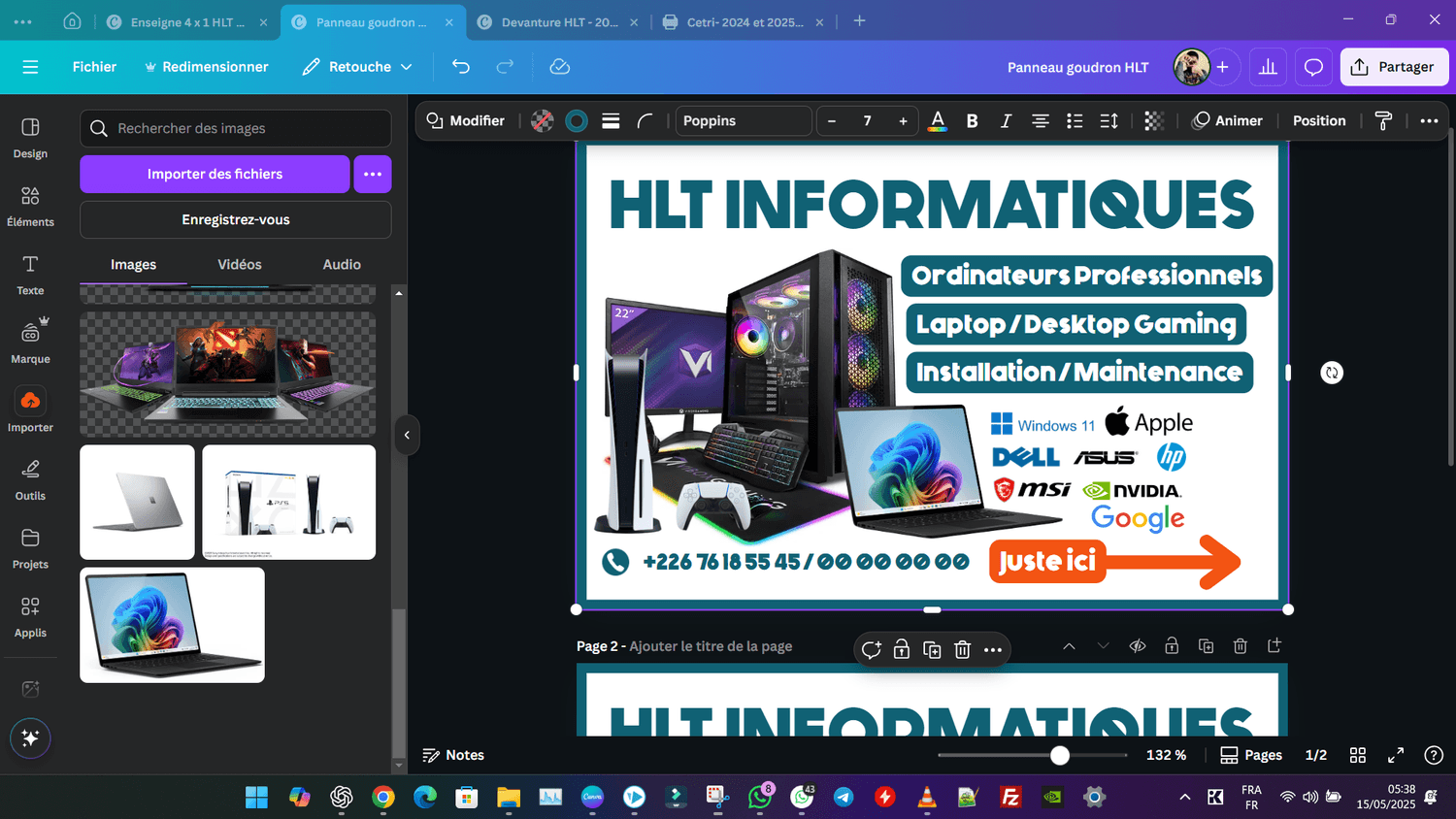Select the PS5 console thumbnail
Viewport: 1456px width, 819px height.
289,502
